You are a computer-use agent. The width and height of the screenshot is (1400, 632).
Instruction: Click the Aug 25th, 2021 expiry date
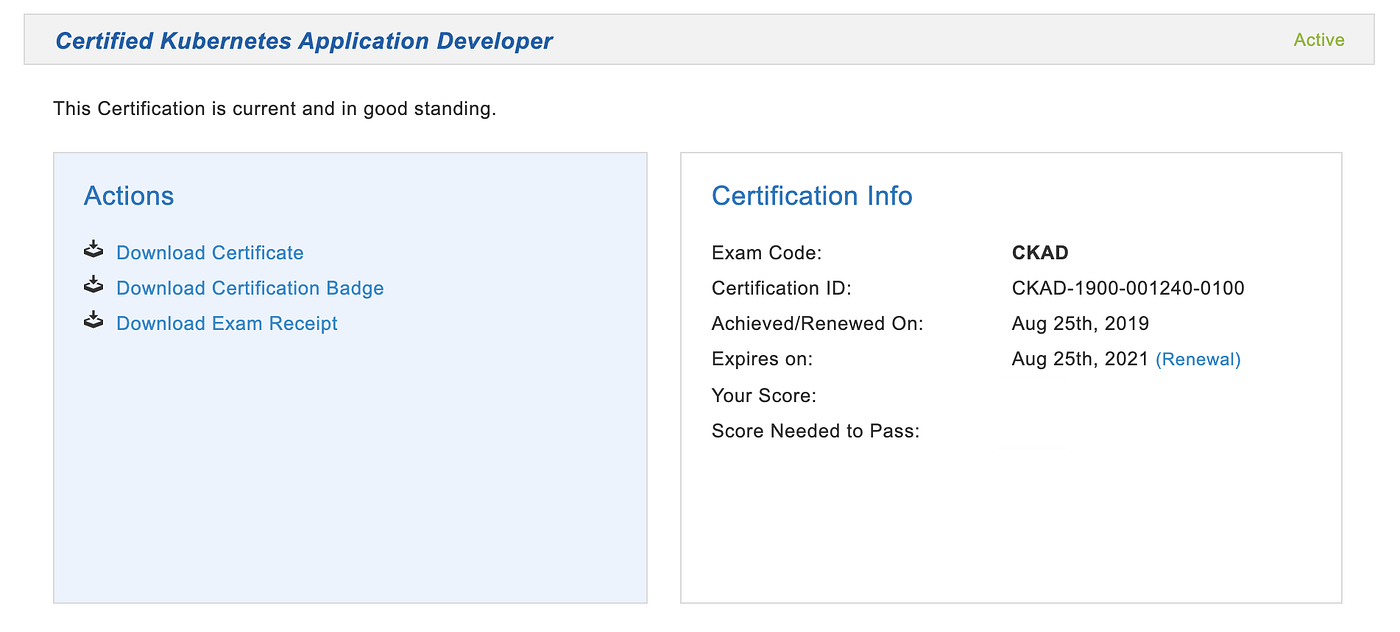point(1080,359)
